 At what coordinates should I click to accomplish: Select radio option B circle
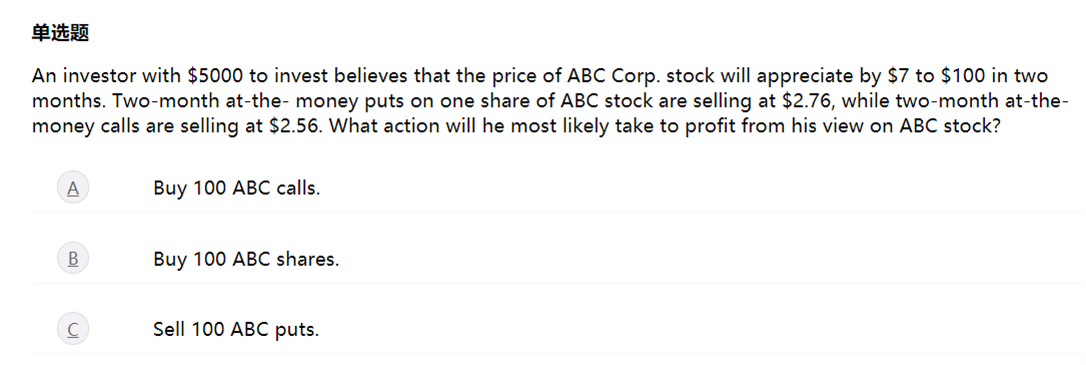coord(73,259)
